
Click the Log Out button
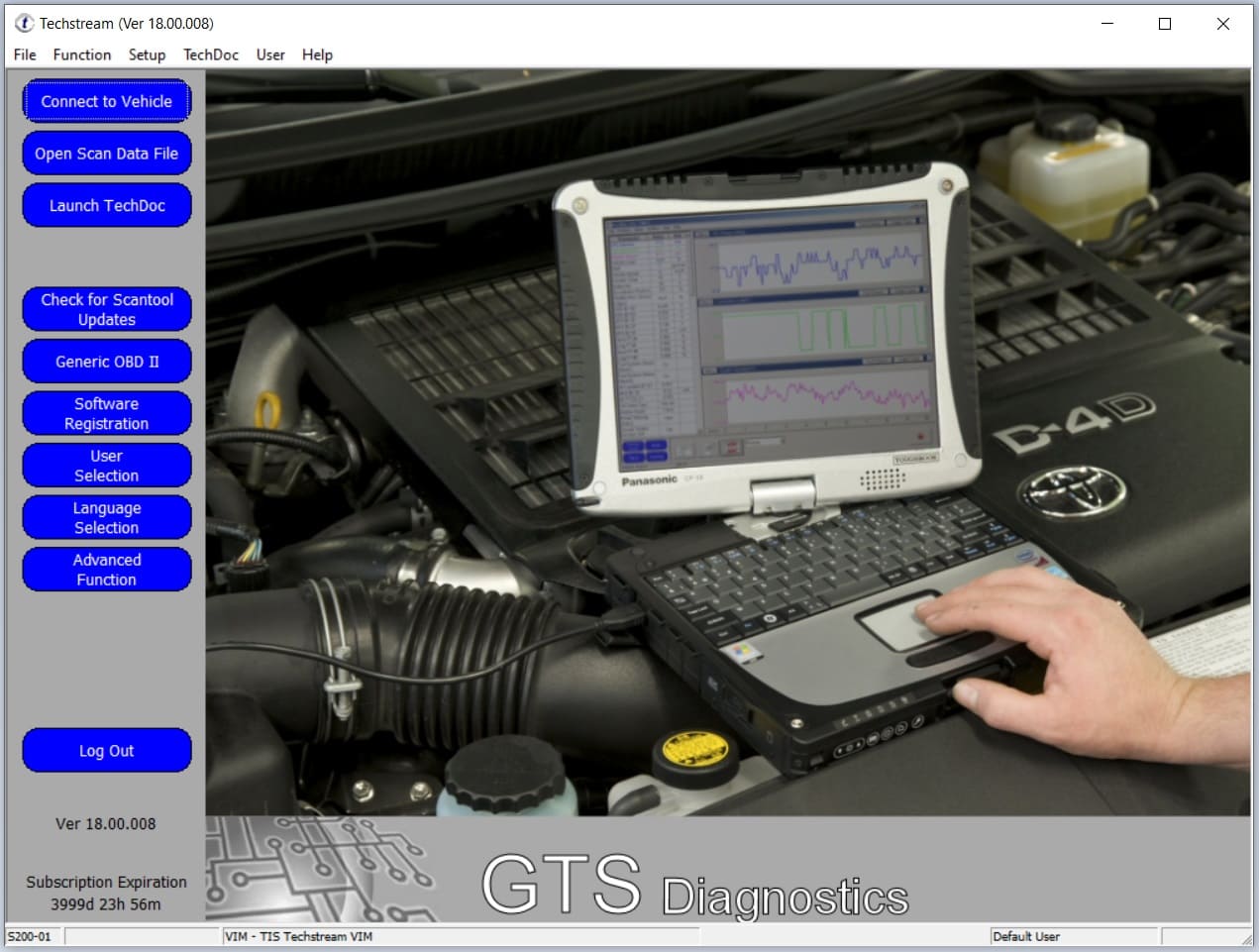pos(107,750)
